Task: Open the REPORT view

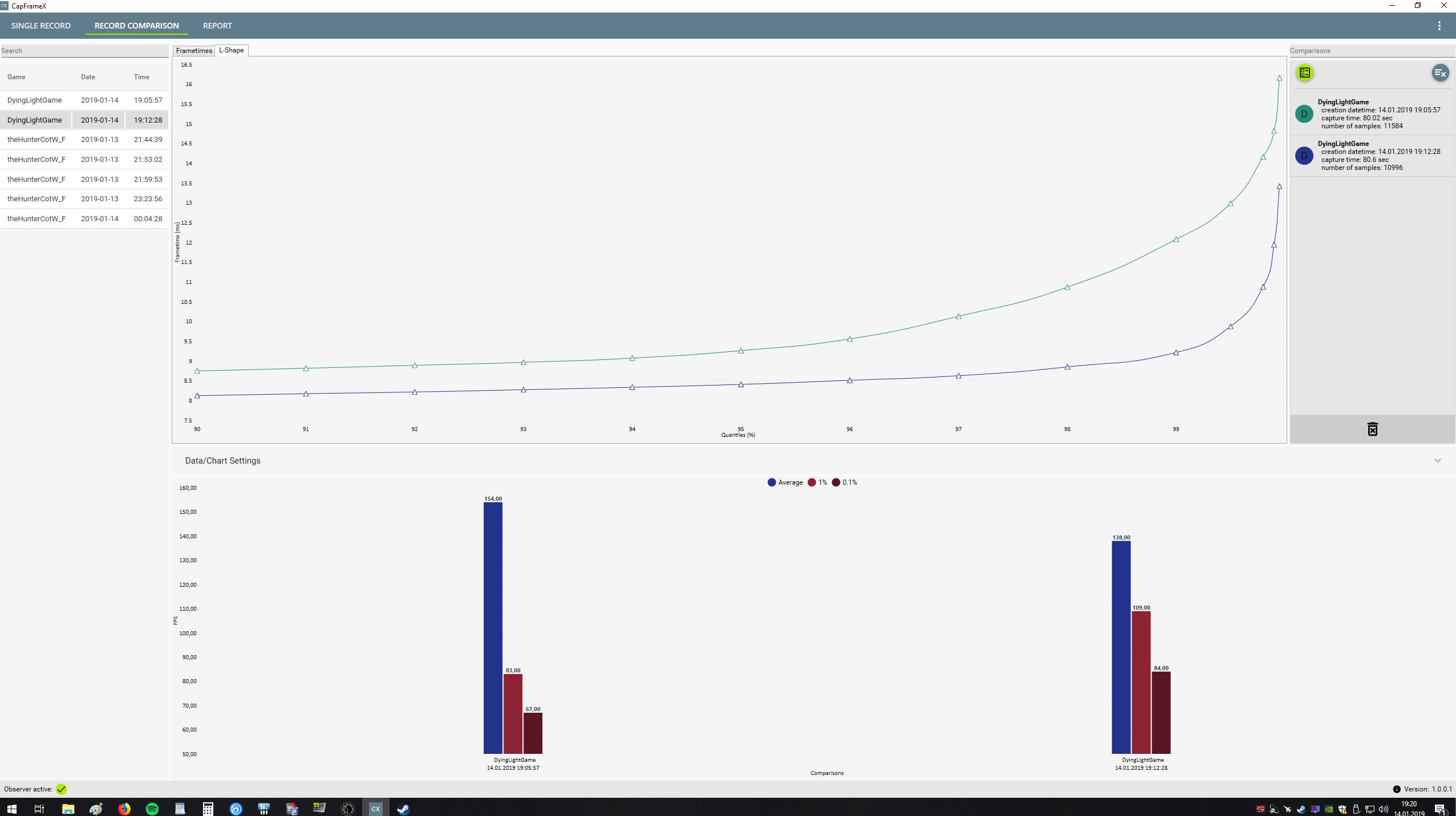Action: pos(217,26)
